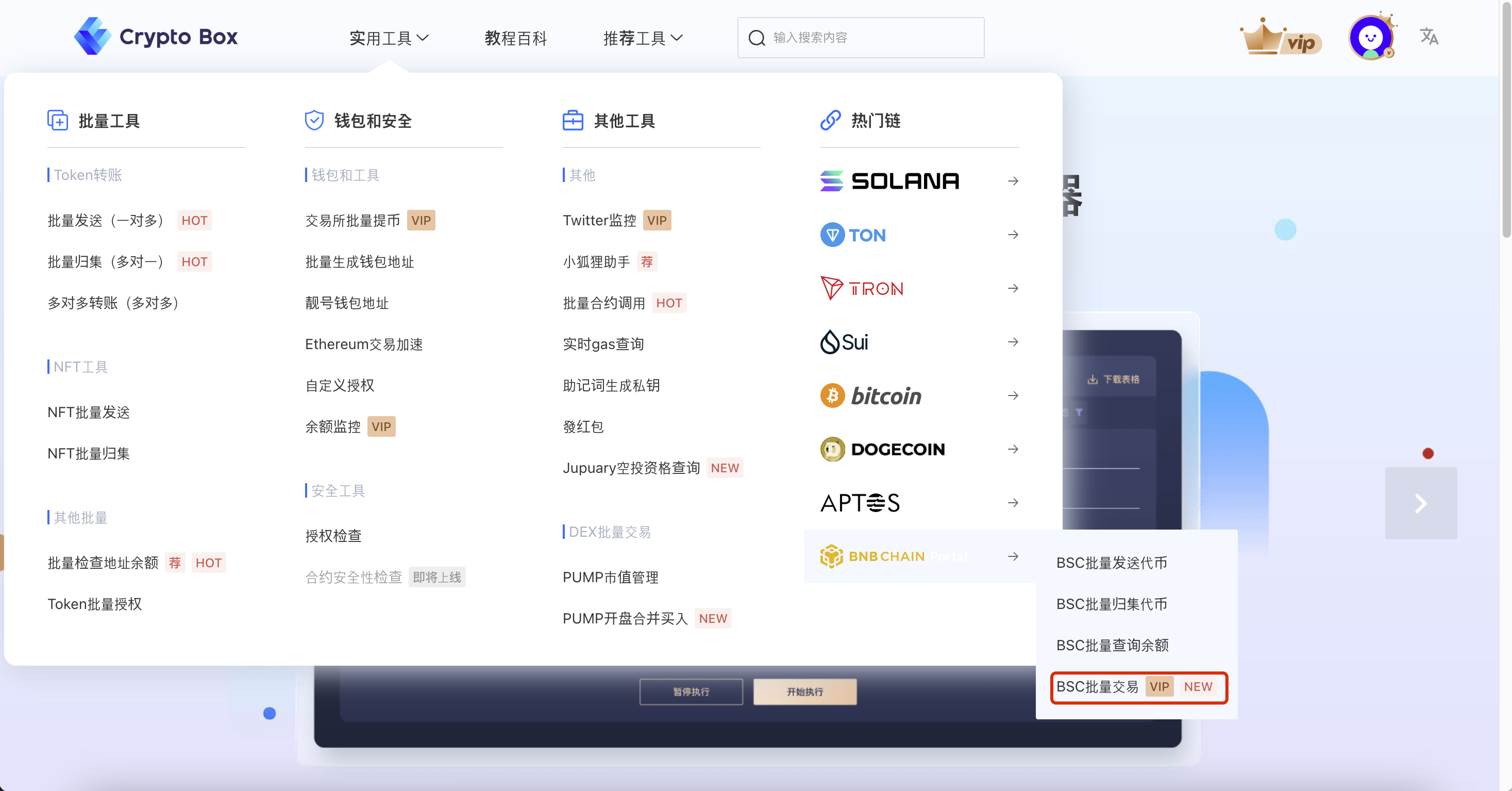Image resolution: width=1512 pixels, height=791 pixels.
Task: Click the 开始执行 button in preview
Action: pyautogui.click(x=805, y=691)
